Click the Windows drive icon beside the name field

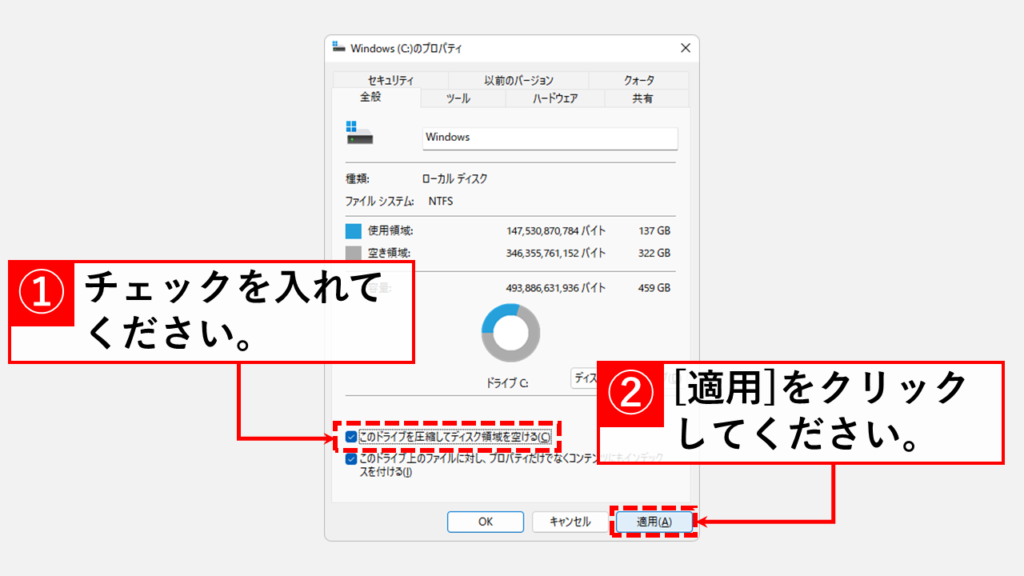pos(359,133)
